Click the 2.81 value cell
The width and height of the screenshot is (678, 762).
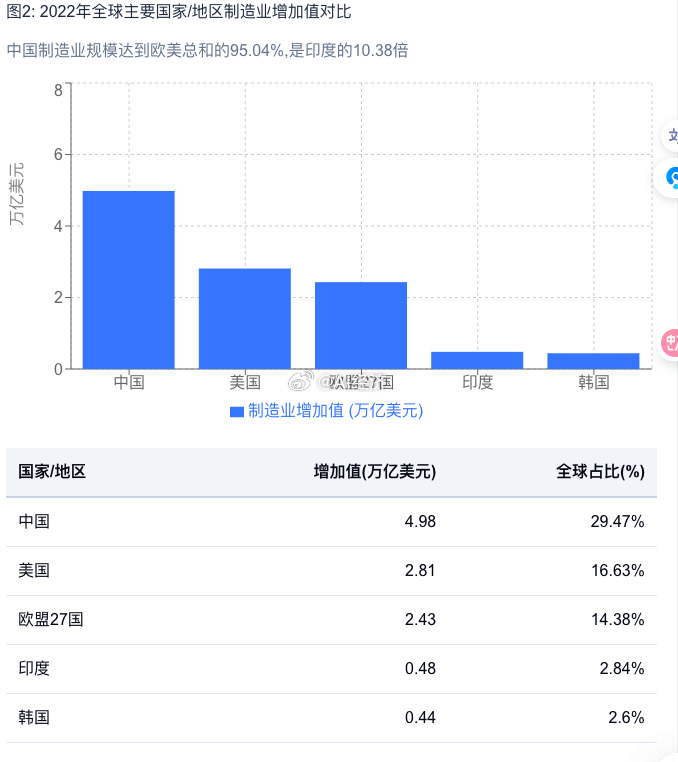pos(420,571)
